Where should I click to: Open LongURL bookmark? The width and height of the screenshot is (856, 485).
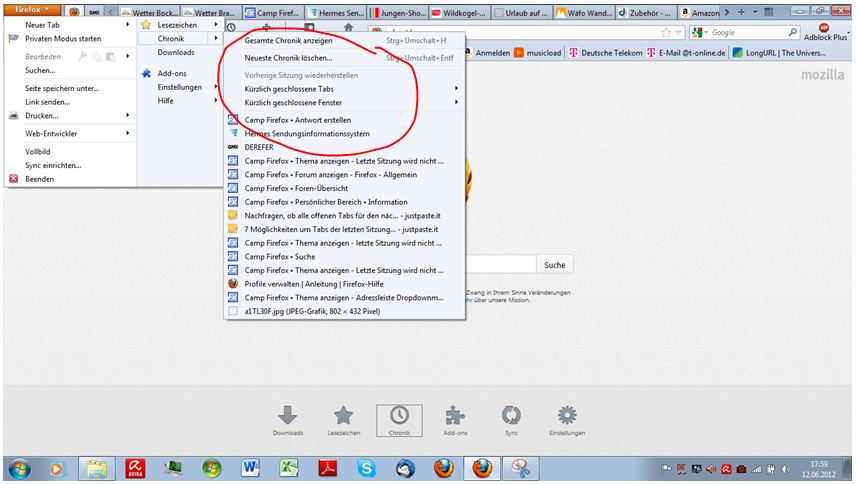[780, 53]
